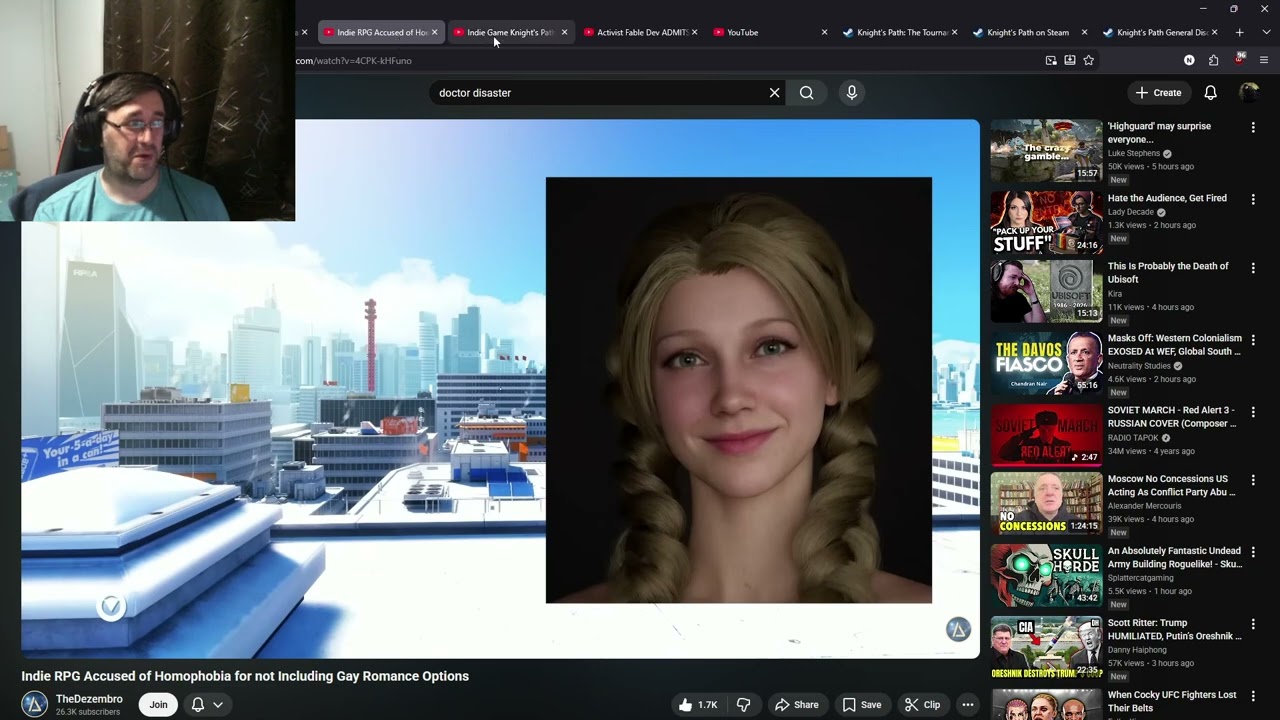Open 'When Cocky UFC Fighters Lost' title
Screen dimensions: 1280x720
pyautogui.click(x=1172, y=701)
